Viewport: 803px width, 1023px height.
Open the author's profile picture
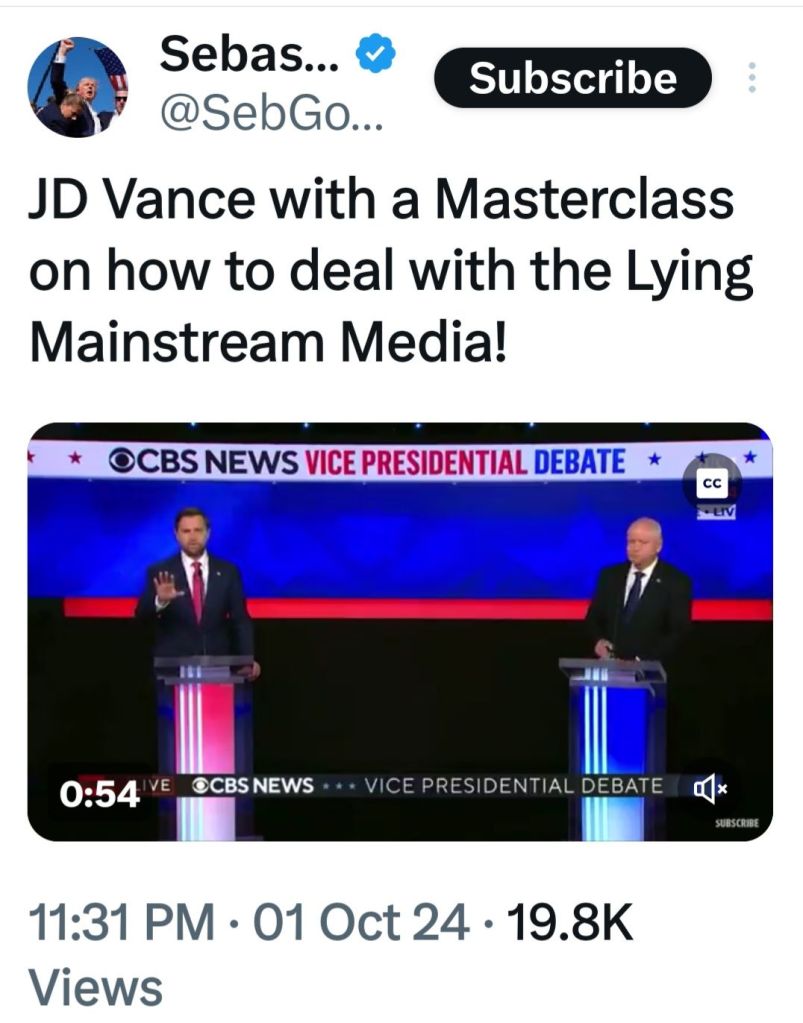78,88
